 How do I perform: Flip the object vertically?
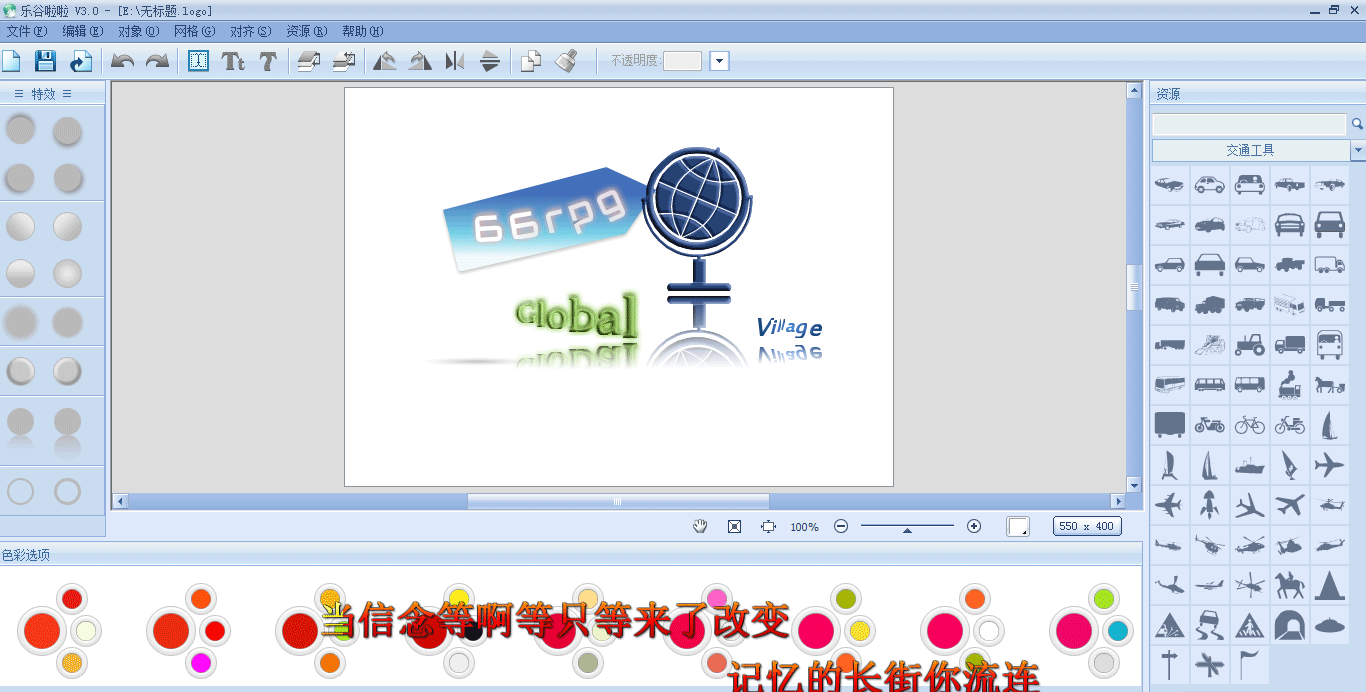point(490,61)
